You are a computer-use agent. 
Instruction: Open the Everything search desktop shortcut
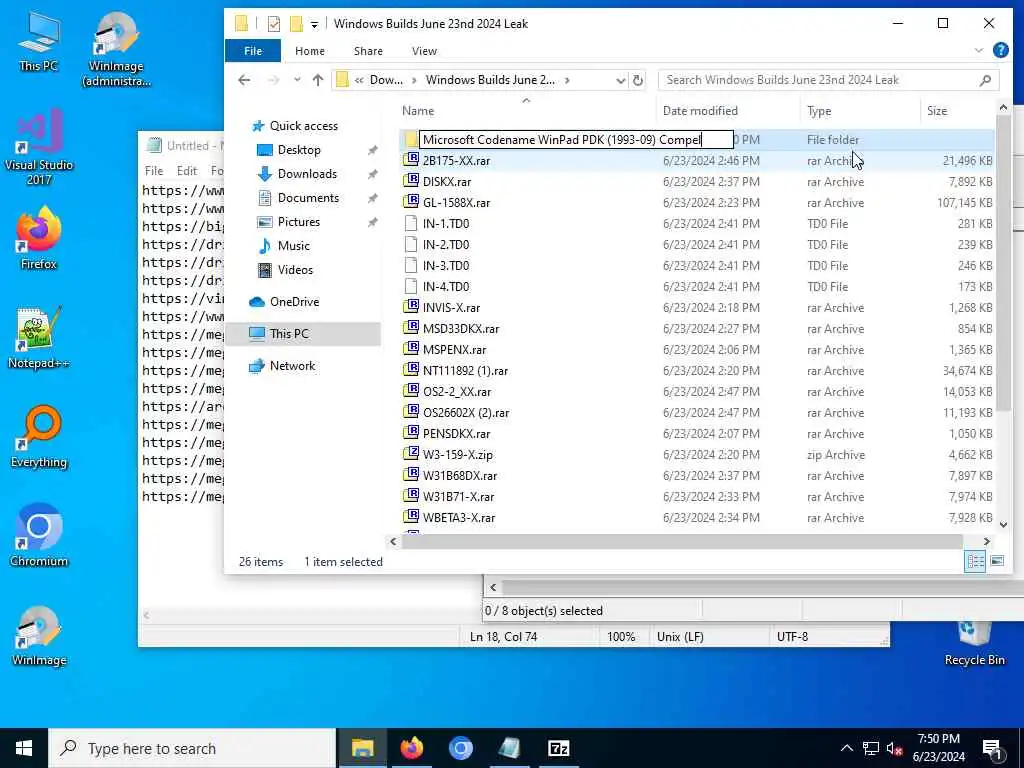(39, 438)
